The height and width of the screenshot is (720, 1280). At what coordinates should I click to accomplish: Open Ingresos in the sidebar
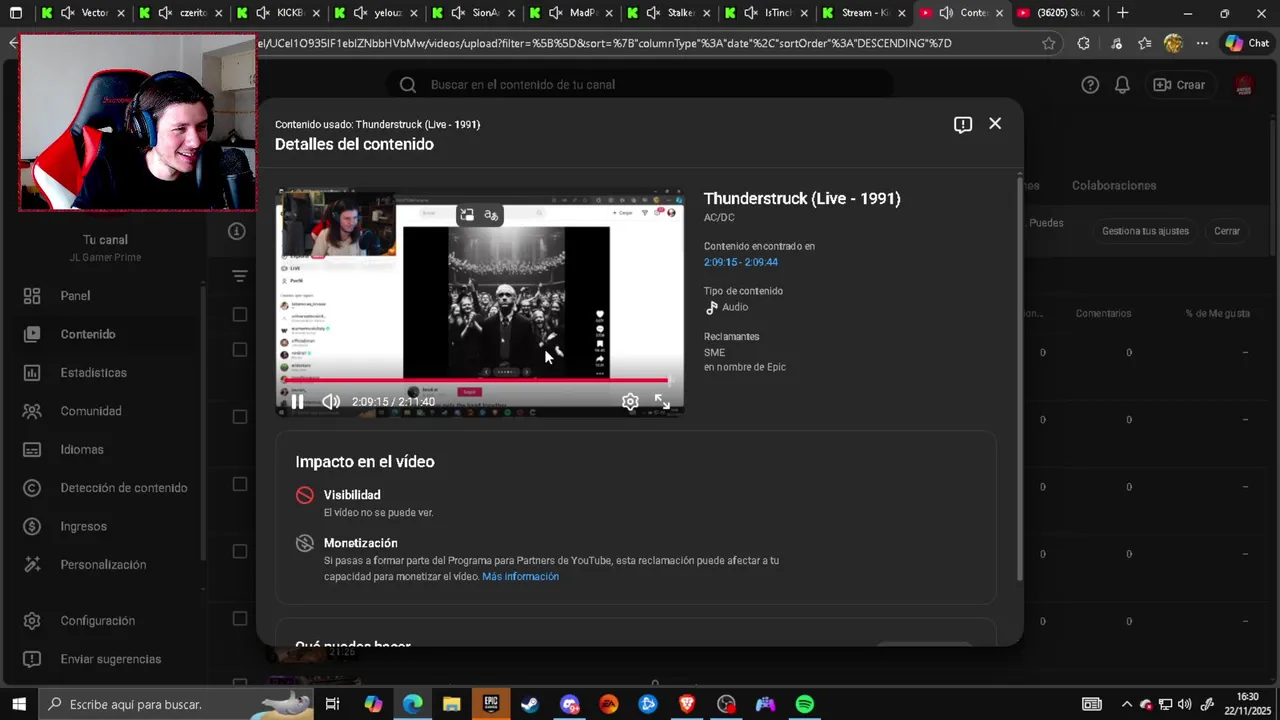[x=103, y=526]
